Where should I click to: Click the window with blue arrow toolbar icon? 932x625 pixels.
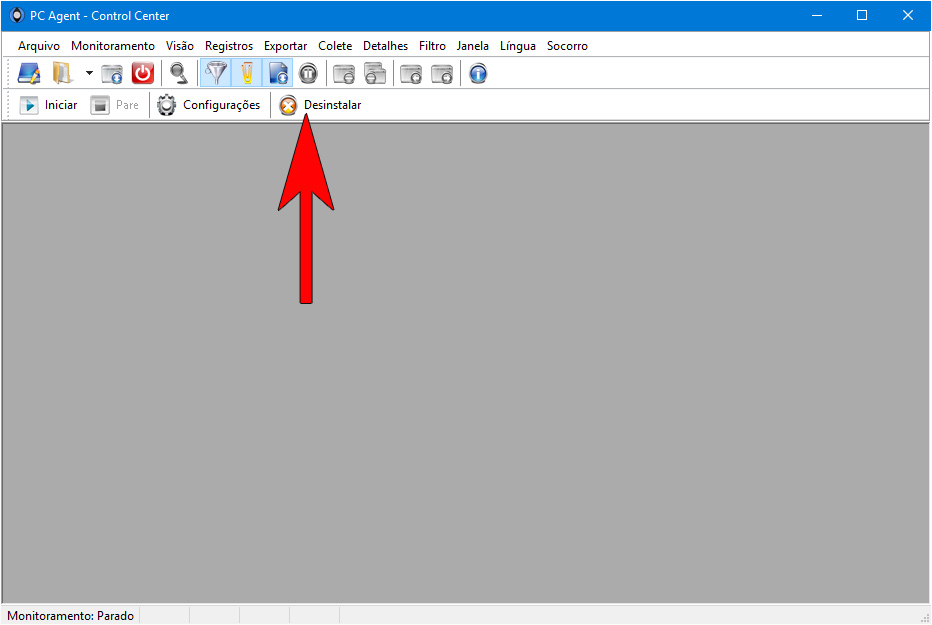pos(112,74)
